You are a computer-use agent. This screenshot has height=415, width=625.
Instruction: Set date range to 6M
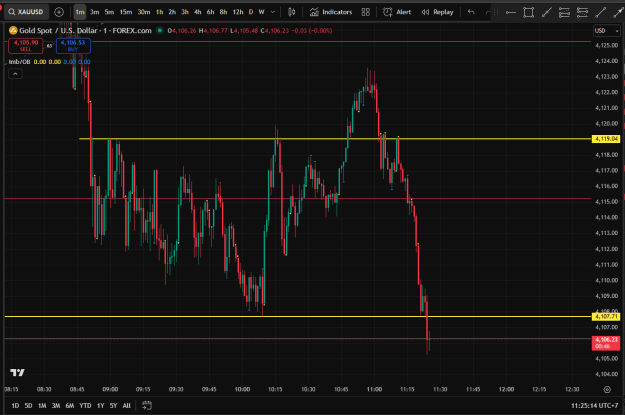70,405
